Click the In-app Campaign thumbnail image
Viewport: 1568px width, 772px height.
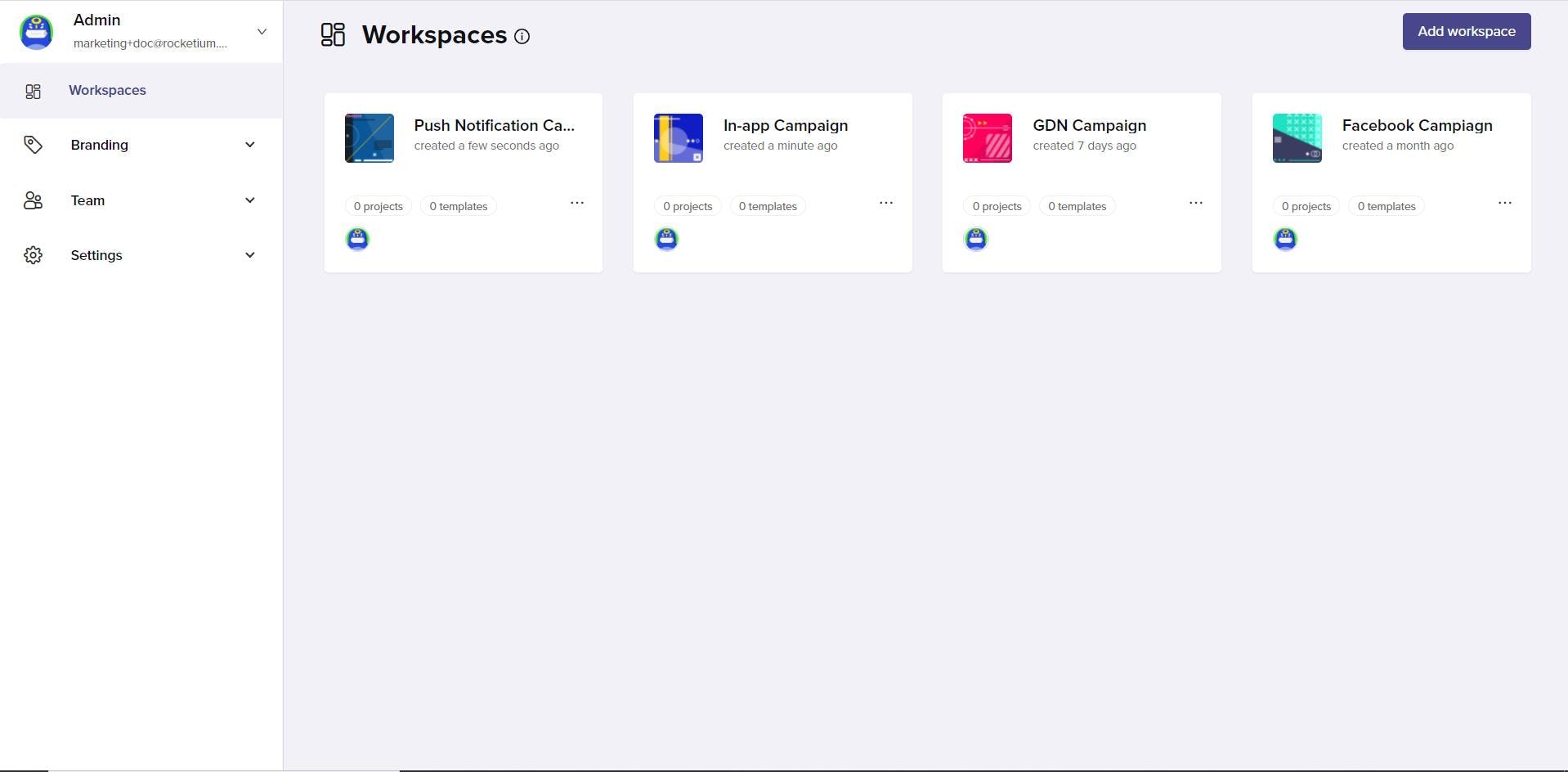679,138
